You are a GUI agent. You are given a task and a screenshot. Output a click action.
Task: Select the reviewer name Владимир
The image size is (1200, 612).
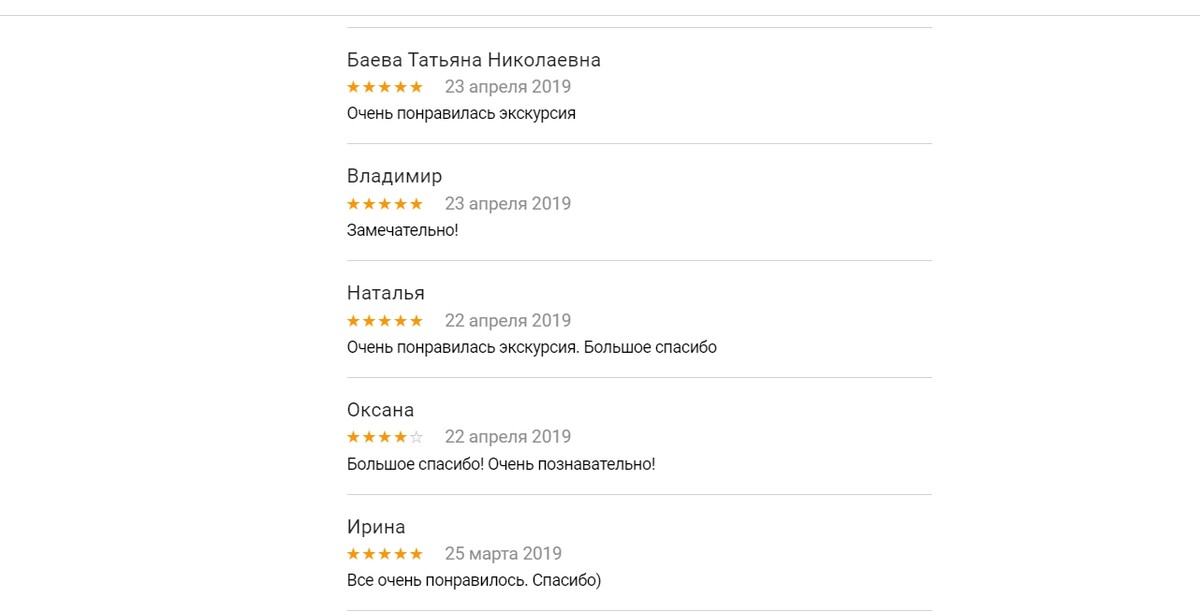pyautogui.click(x=394, y=177)
